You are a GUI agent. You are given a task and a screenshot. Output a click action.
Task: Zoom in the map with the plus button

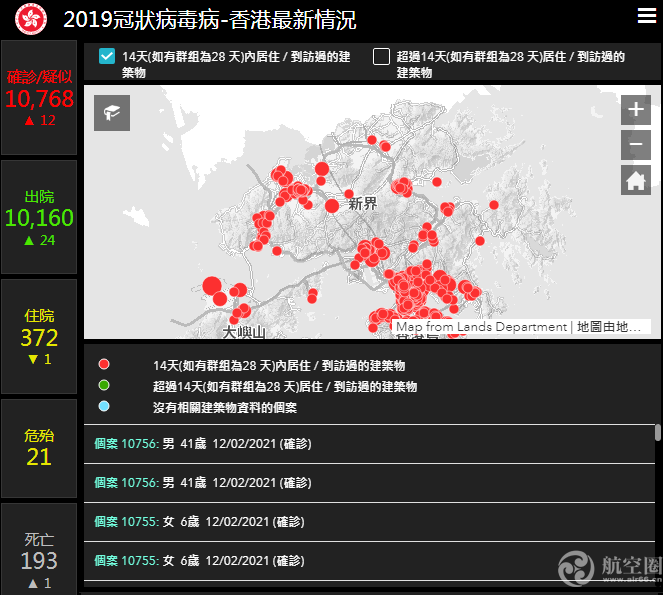[x=636, y=110]
